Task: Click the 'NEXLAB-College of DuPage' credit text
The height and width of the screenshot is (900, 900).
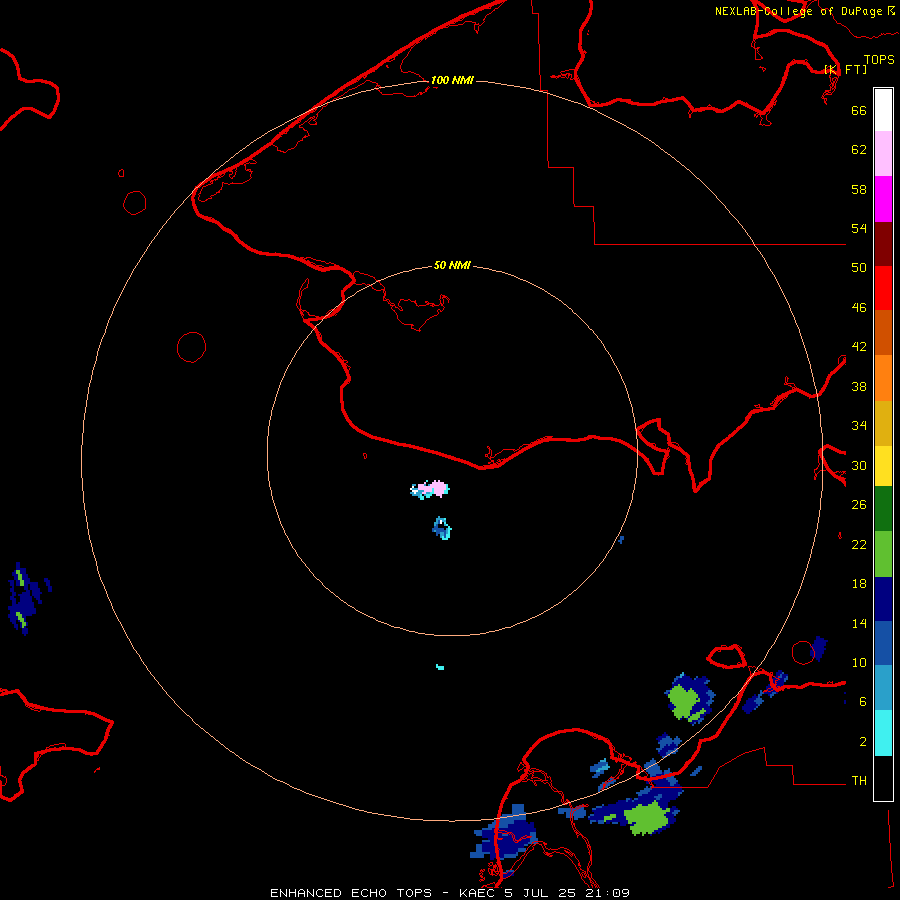Action: (799, 11)
